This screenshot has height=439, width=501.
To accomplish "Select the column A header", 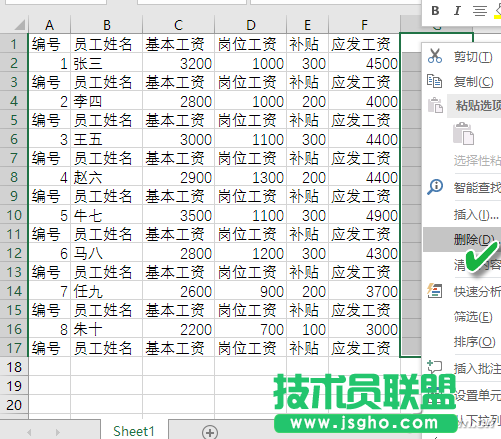I will click(49, 25).
